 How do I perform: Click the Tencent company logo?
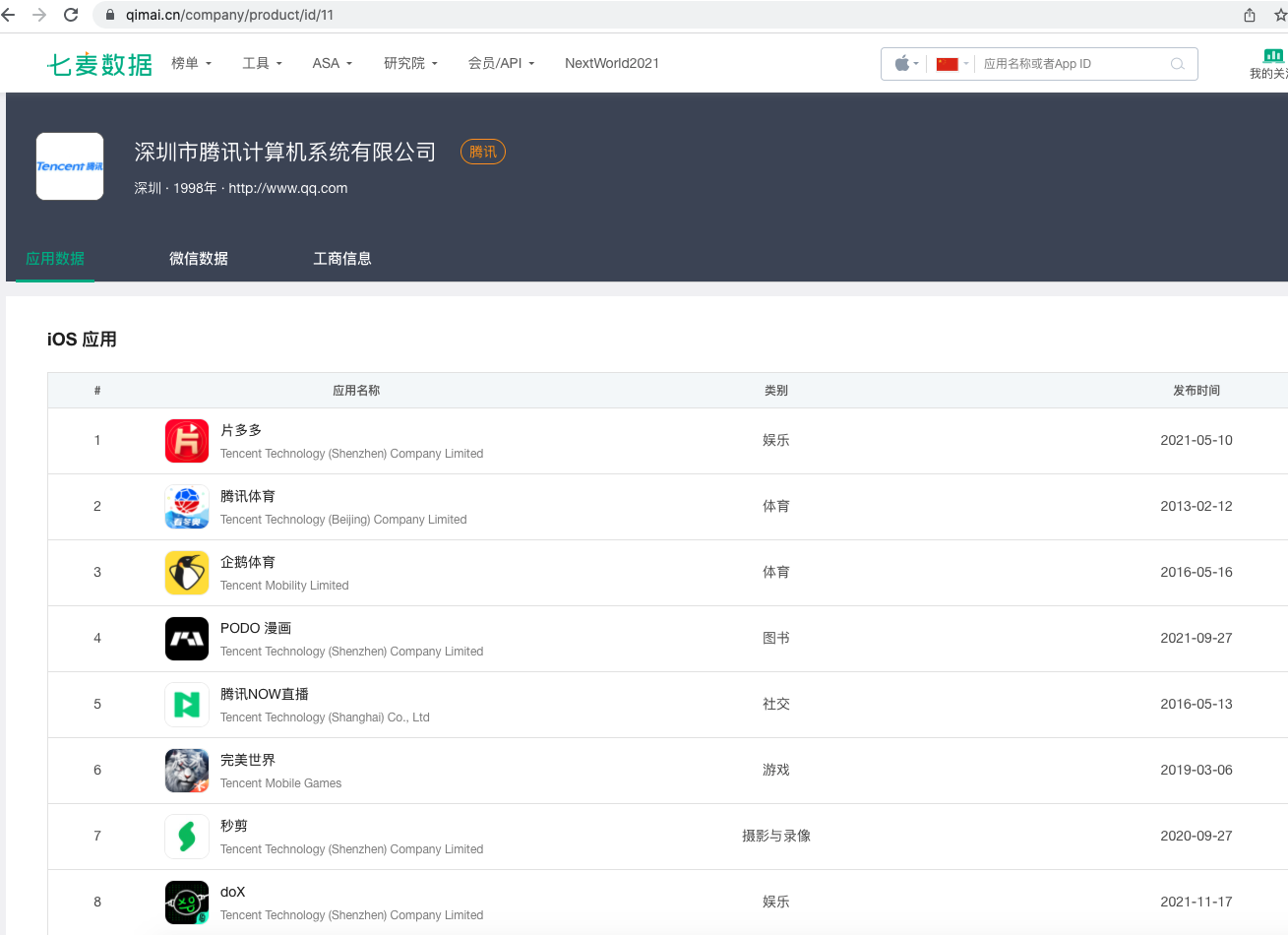pyautogui.click(x=69, y=165)
